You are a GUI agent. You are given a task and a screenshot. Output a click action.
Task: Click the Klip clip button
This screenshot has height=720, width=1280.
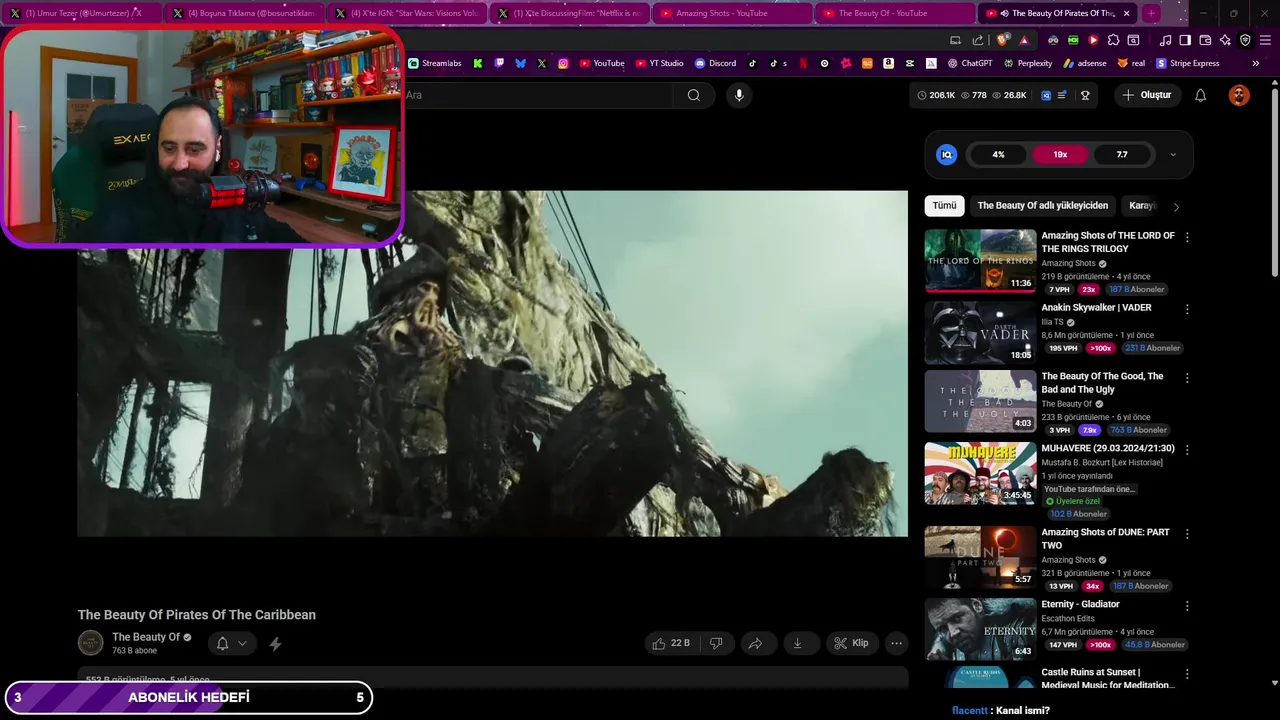852,643
